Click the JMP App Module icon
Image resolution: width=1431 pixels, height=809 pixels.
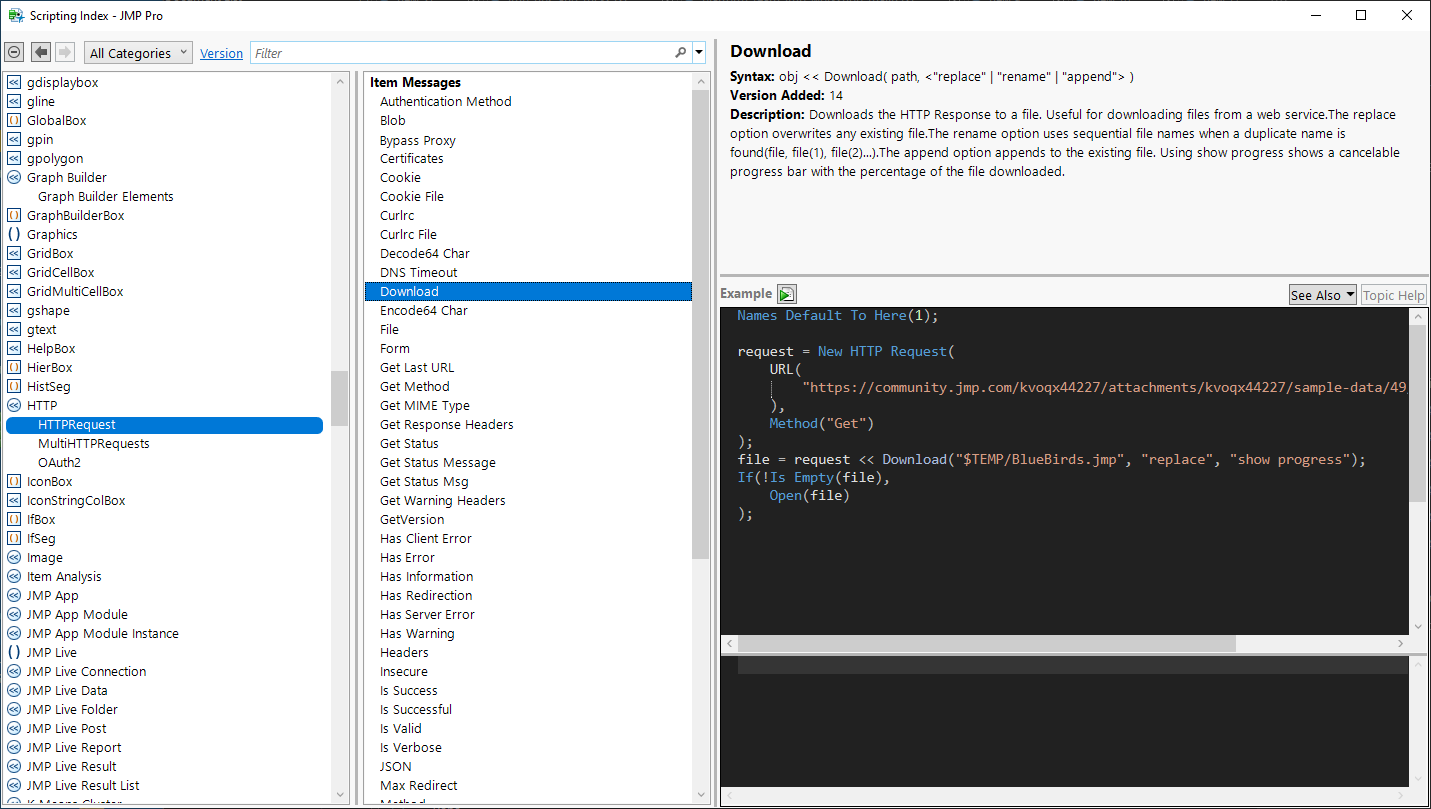coord(14,615)
